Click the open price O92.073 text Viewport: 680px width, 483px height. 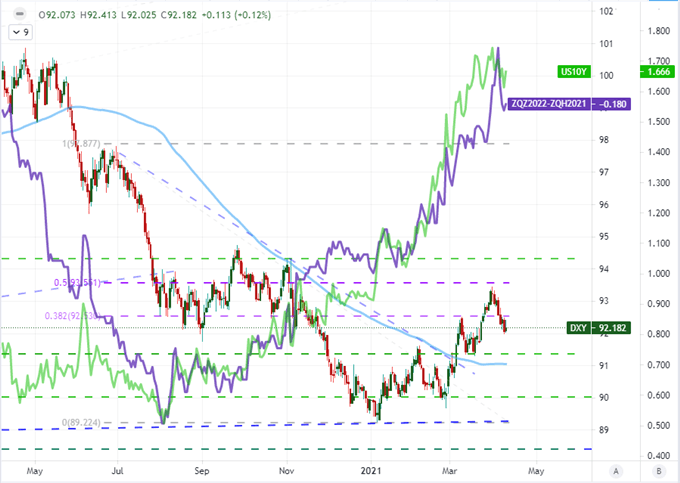coord(56,15)
